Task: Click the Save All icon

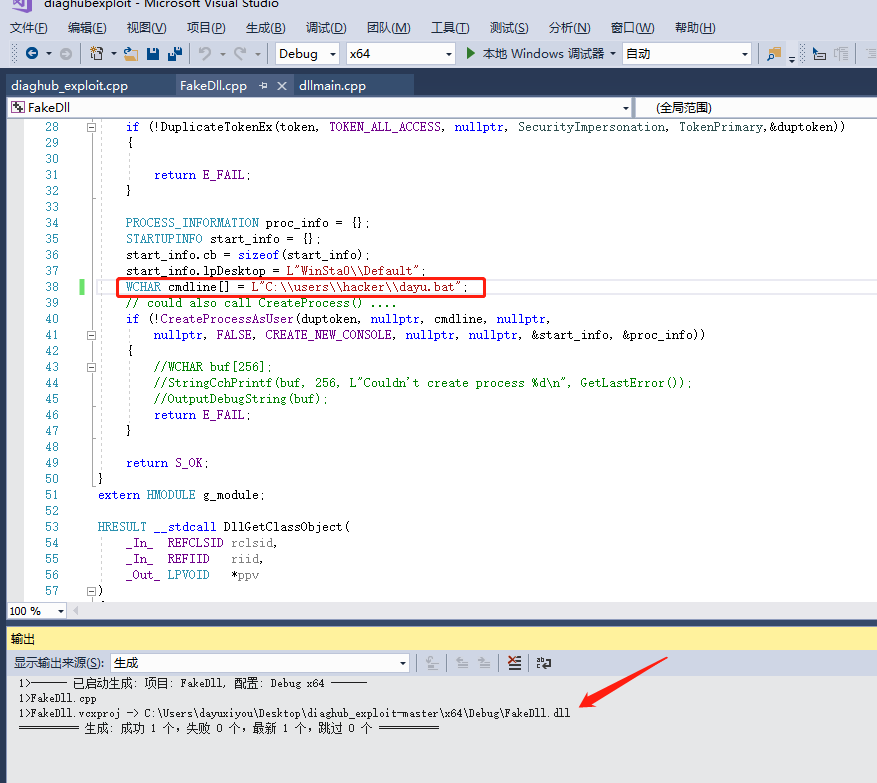Action: 175,54
